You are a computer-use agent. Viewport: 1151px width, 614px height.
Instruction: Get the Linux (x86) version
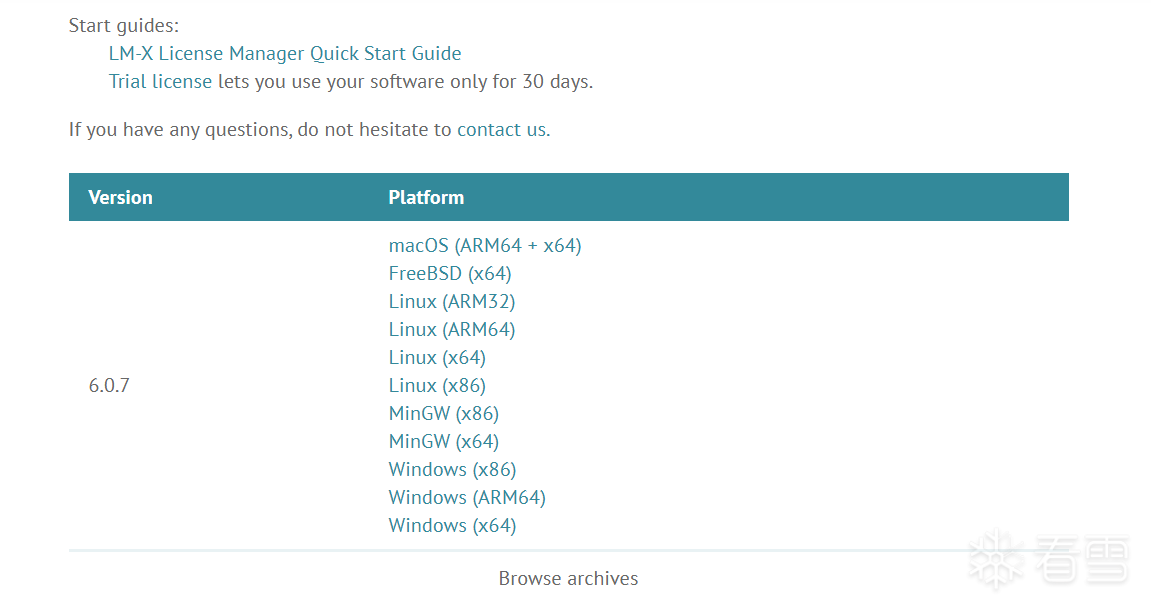(437, 385)
